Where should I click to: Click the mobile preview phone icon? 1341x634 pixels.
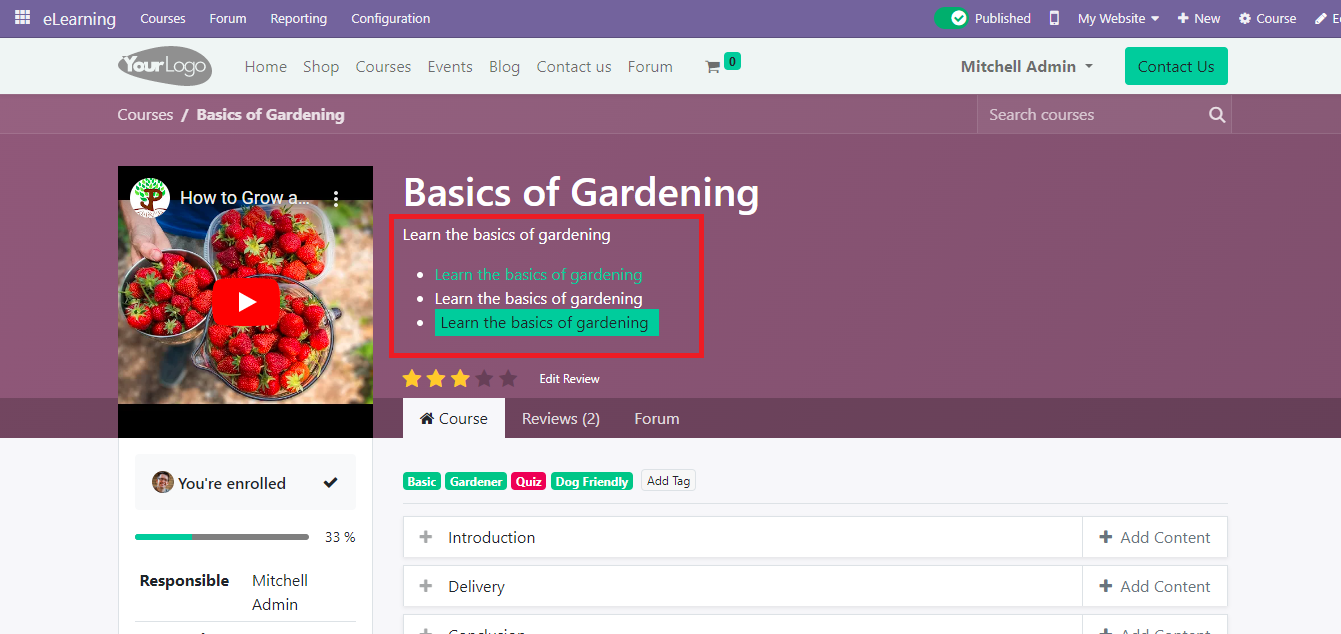coord(1054,18)
